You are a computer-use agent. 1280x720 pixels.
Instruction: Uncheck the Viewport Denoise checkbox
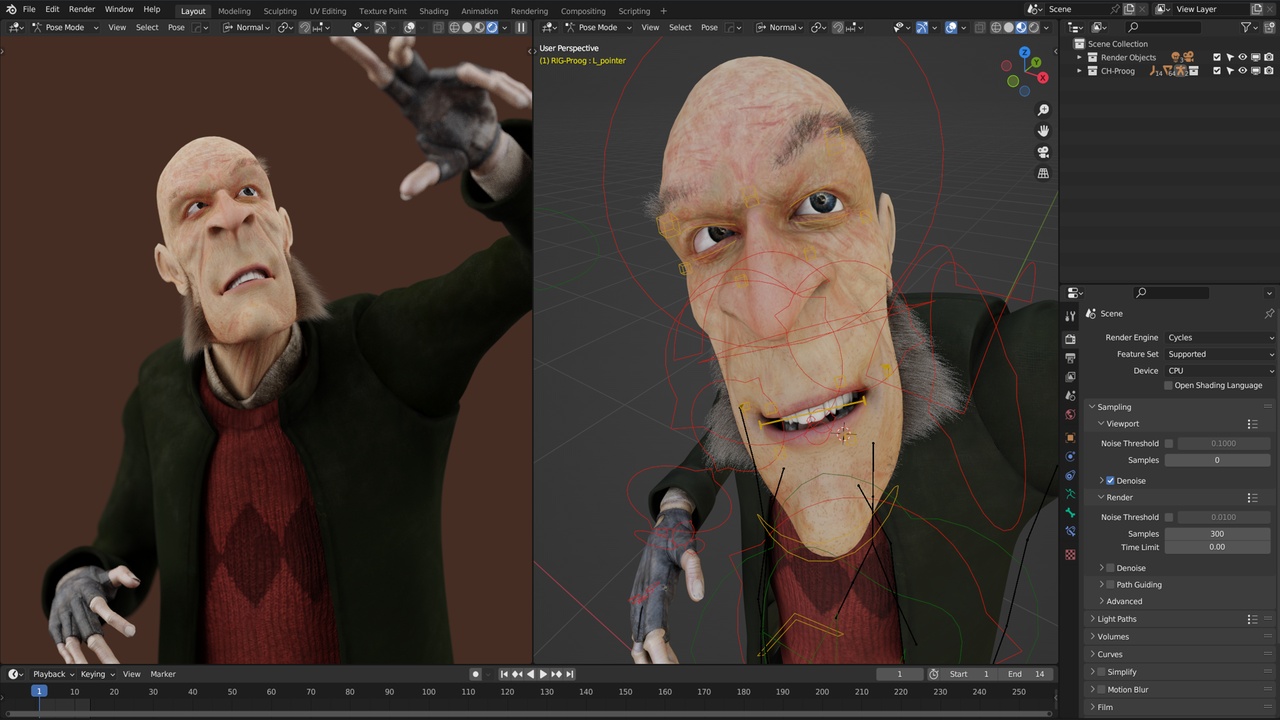1110,481
